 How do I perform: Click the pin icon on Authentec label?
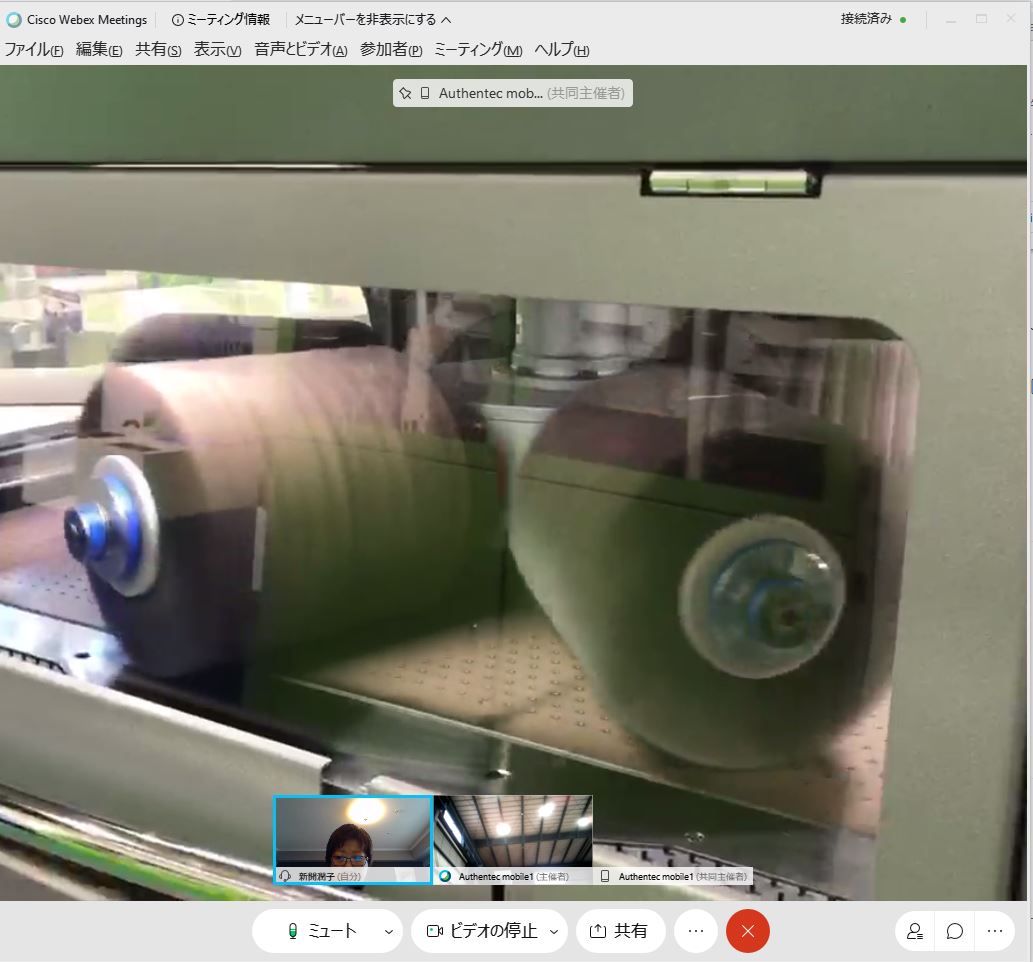[405, 93]
